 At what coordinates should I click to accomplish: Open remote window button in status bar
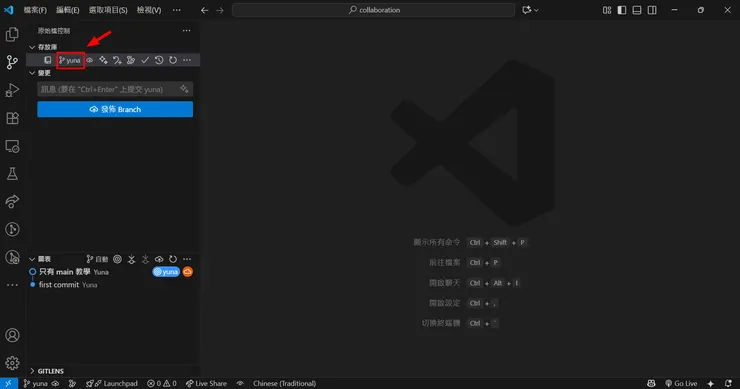coord(8,383)
